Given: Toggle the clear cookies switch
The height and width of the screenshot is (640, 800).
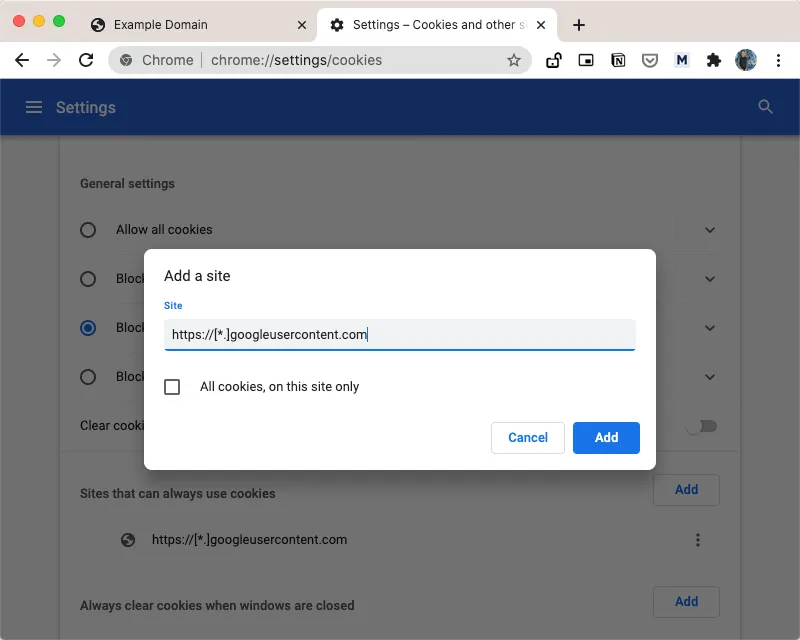Looking at the screenshot, I should [701, 426].
